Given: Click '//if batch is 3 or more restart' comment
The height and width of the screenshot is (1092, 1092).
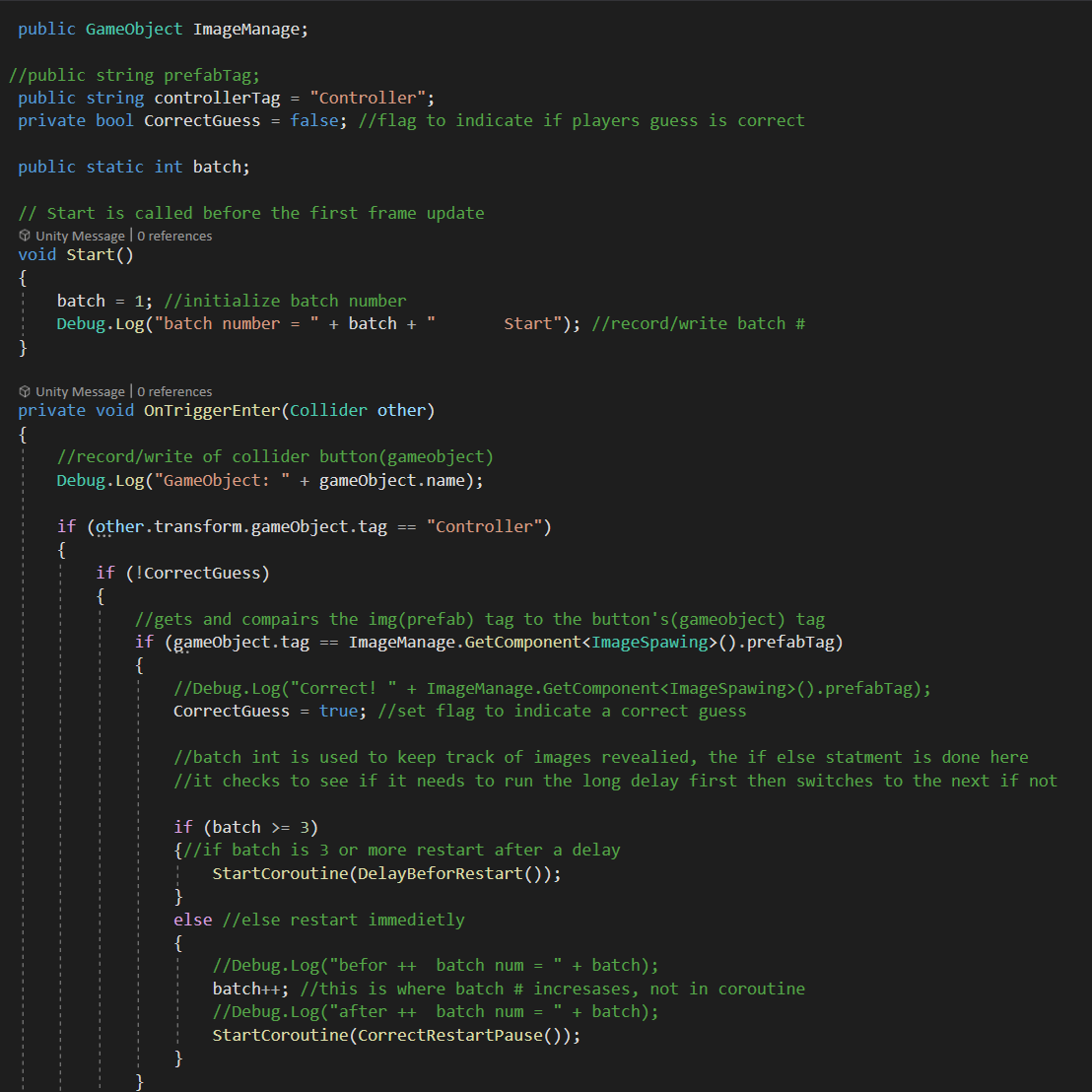Looking at the screenshot, I should coord(401,851).
